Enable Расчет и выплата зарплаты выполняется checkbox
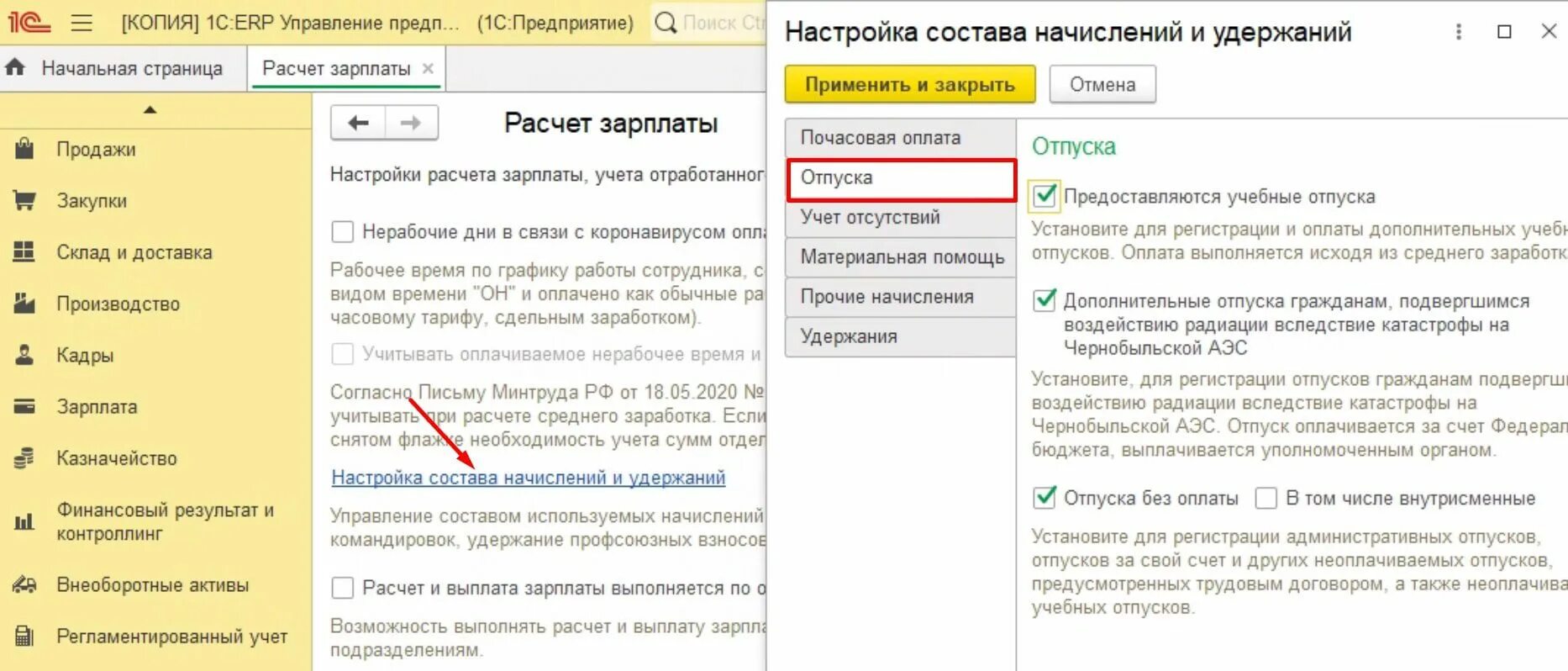1568x671 pixels. tap(342, 587)
